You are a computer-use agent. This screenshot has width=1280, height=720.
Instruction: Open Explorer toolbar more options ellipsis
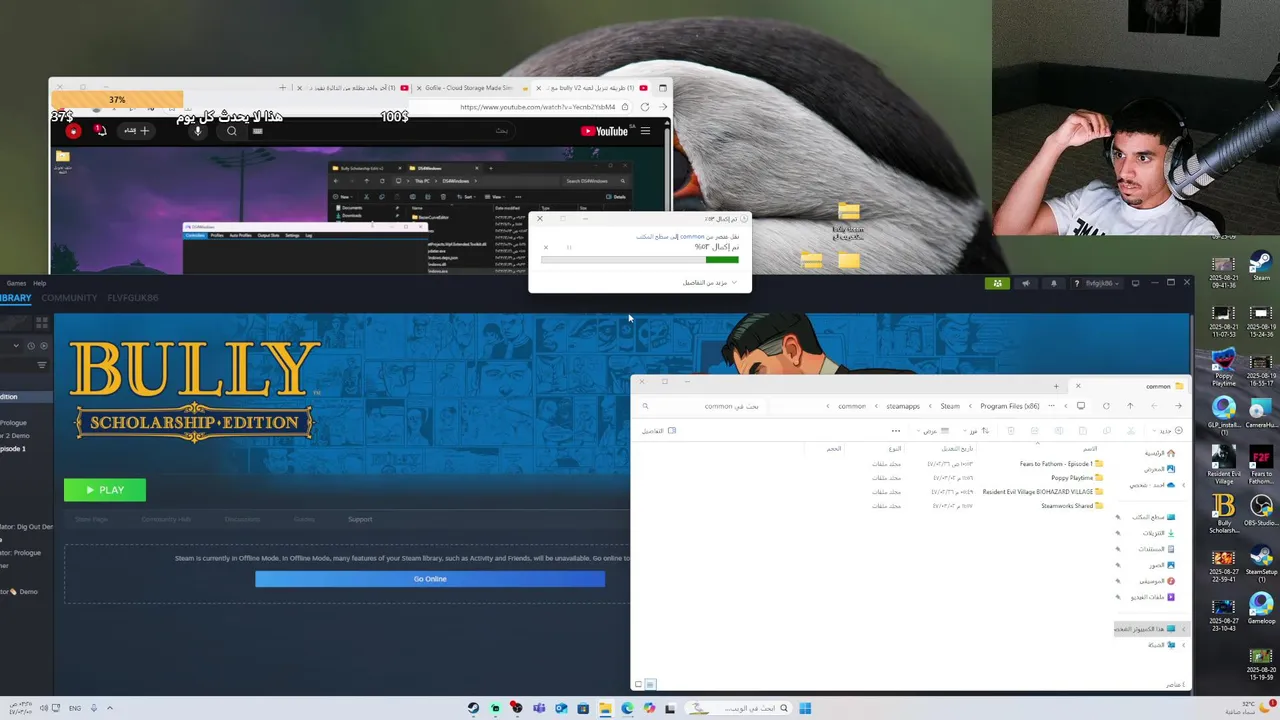pos(896,431)
